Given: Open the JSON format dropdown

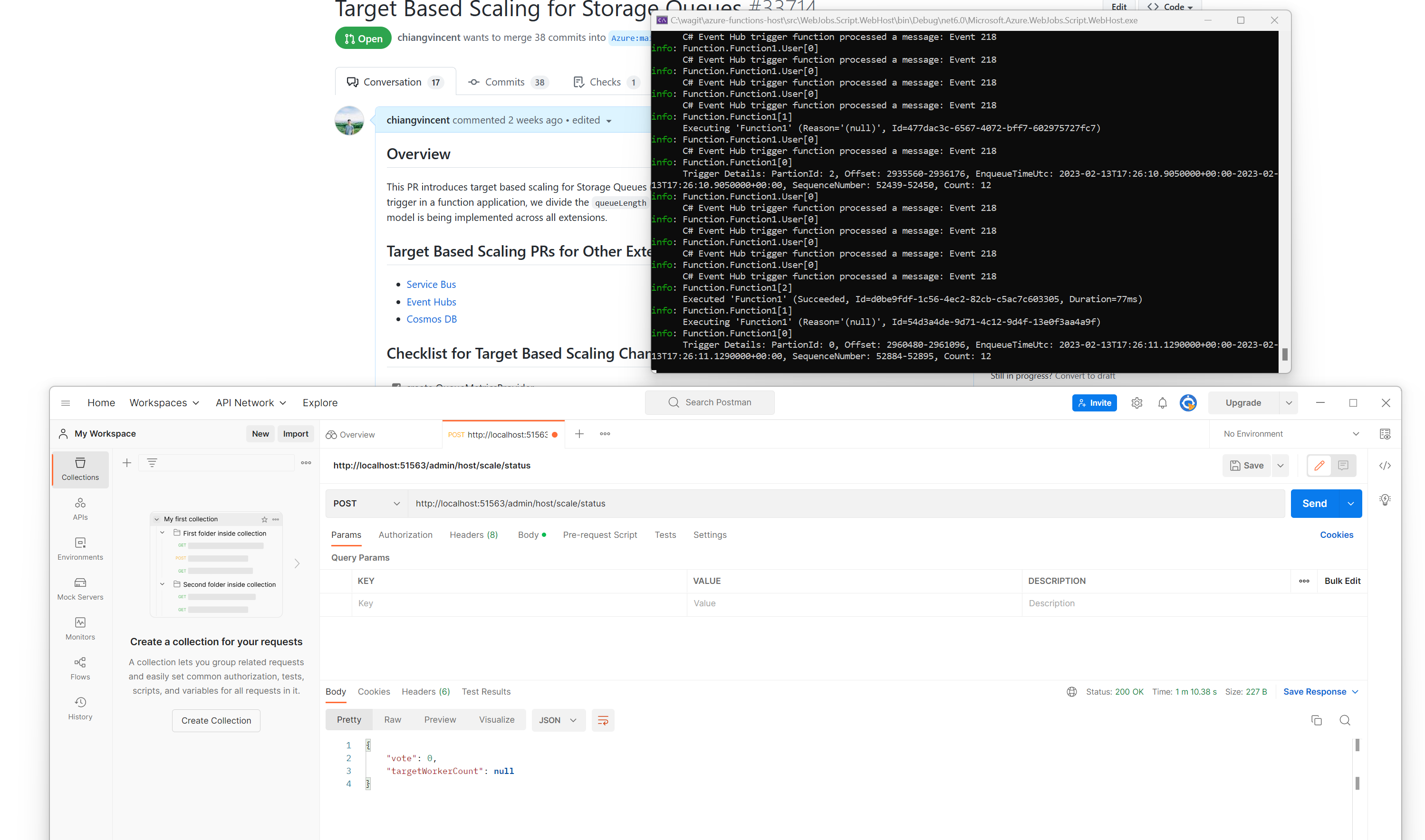Looking at the screenshot, I should [557, 720].
